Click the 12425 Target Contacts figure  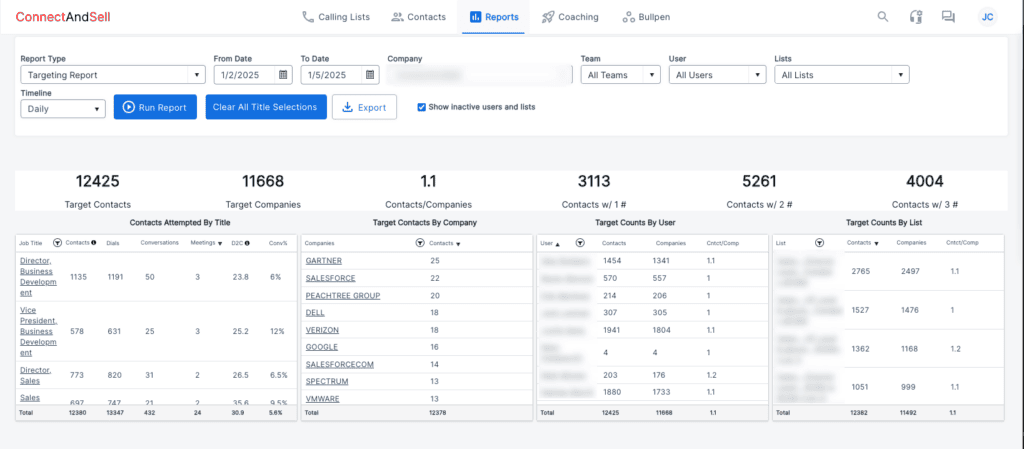click(x=97, y=182)
